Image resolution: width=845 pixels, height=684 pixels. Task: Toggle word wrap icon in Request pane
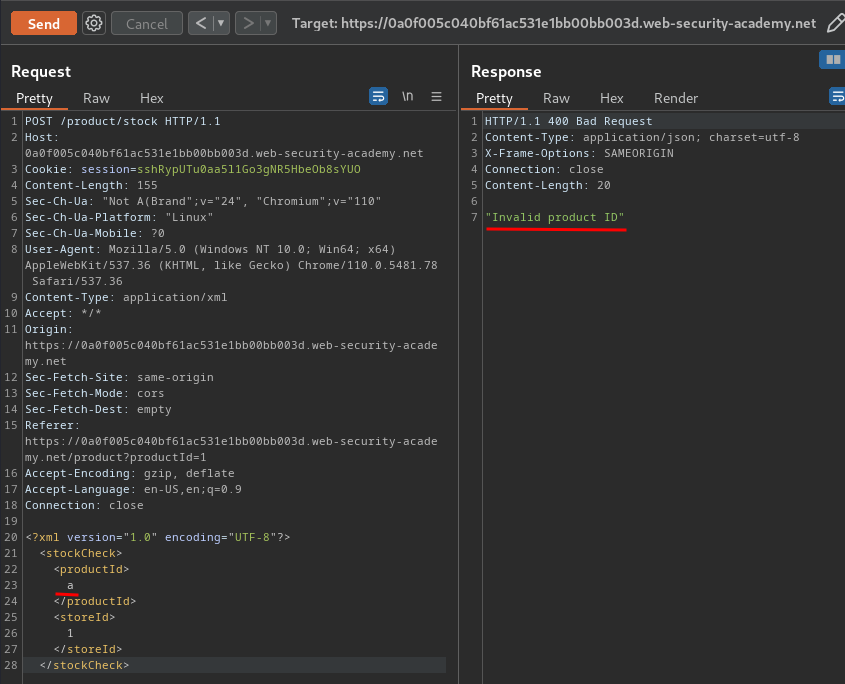coord(378,96)
